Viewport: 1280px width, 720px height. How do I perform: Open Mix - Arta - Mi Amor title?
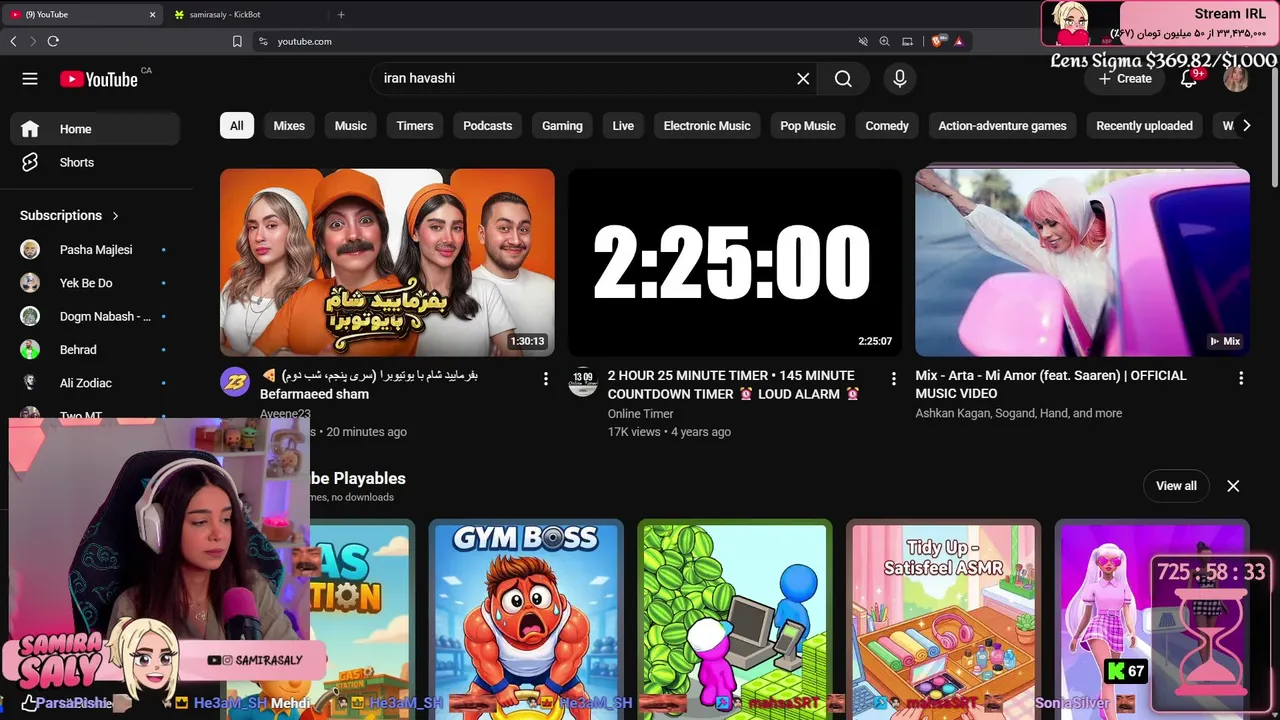tap(1051, 385)
